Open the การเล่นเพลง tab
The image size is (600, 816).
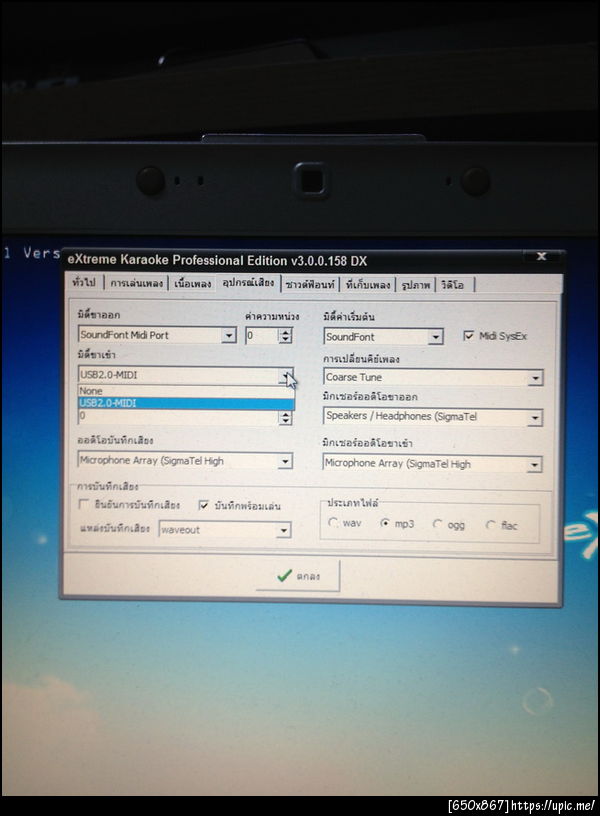(136, 284)
